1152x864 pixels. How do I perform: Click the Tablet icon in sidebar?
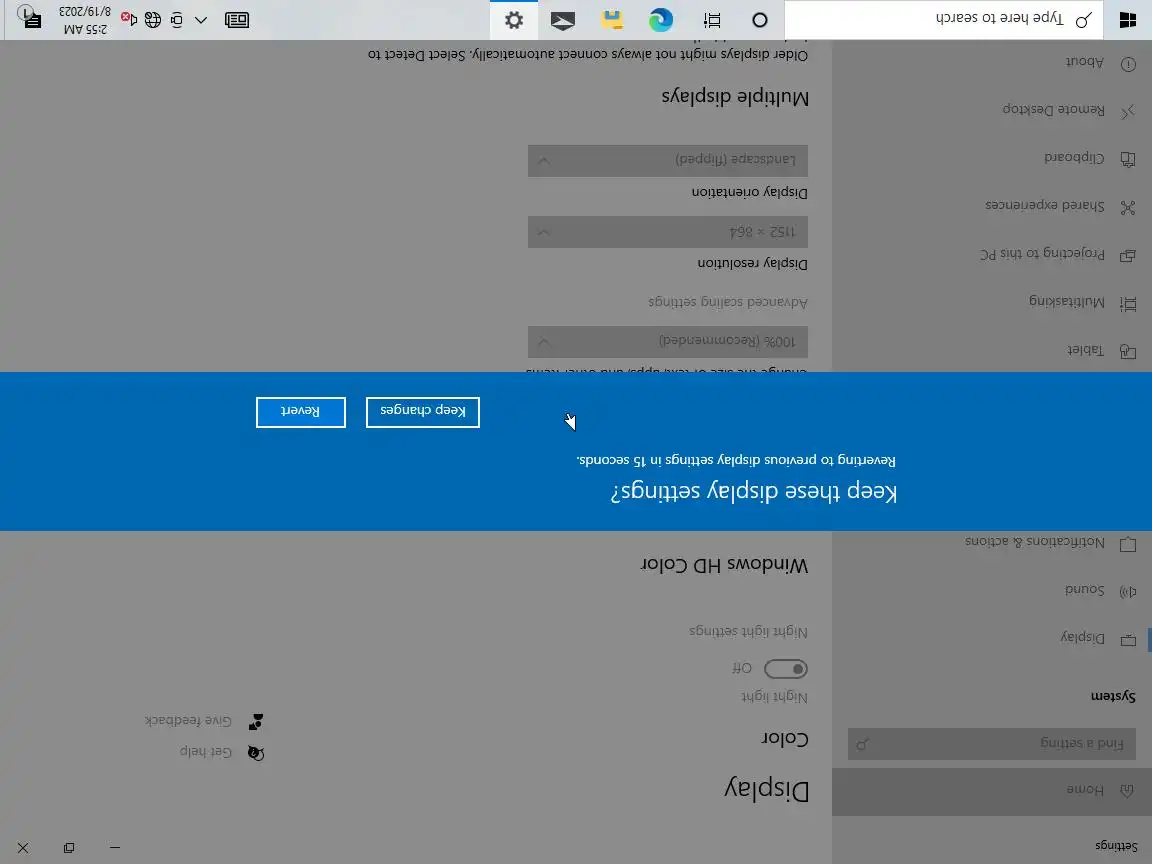(1128, 351)
